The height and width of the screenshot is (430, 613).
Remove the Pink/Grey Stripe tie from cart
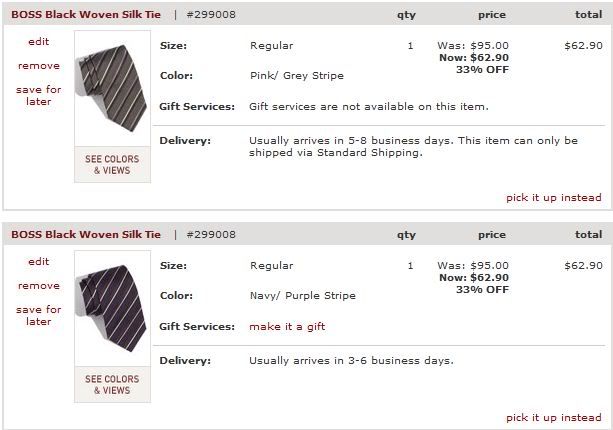pos(39,66)
